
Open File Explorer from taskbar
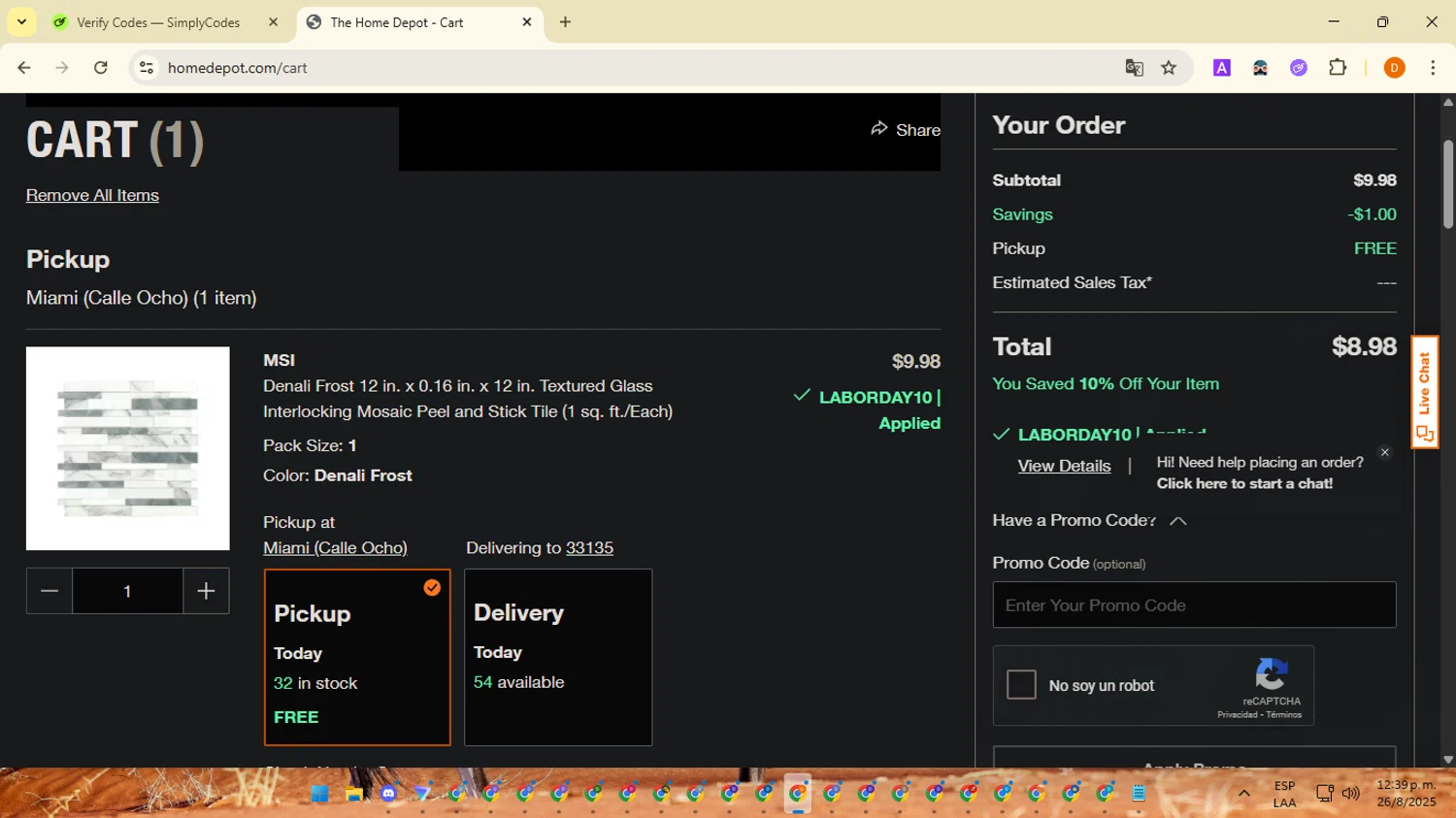coord(353,794)
